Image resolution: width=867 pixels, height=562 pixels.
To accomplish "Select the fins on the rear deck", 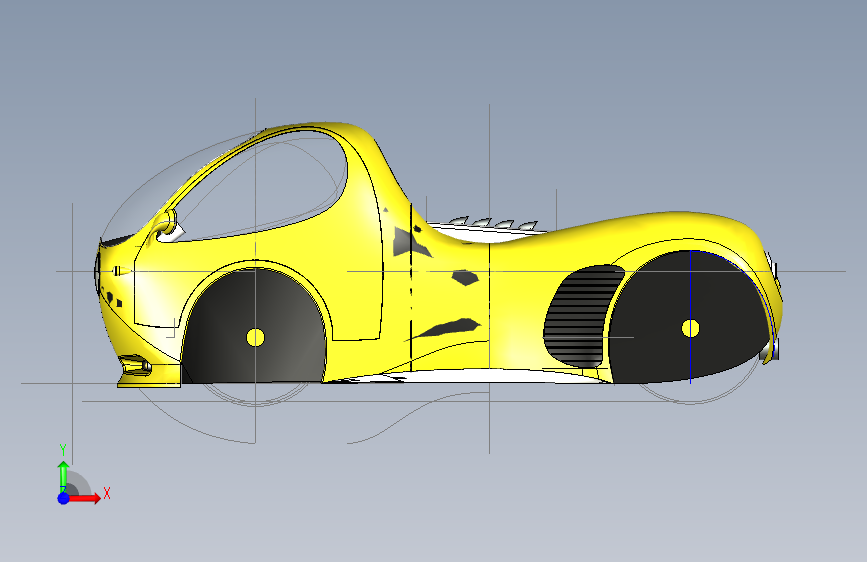I will [494, 223].
